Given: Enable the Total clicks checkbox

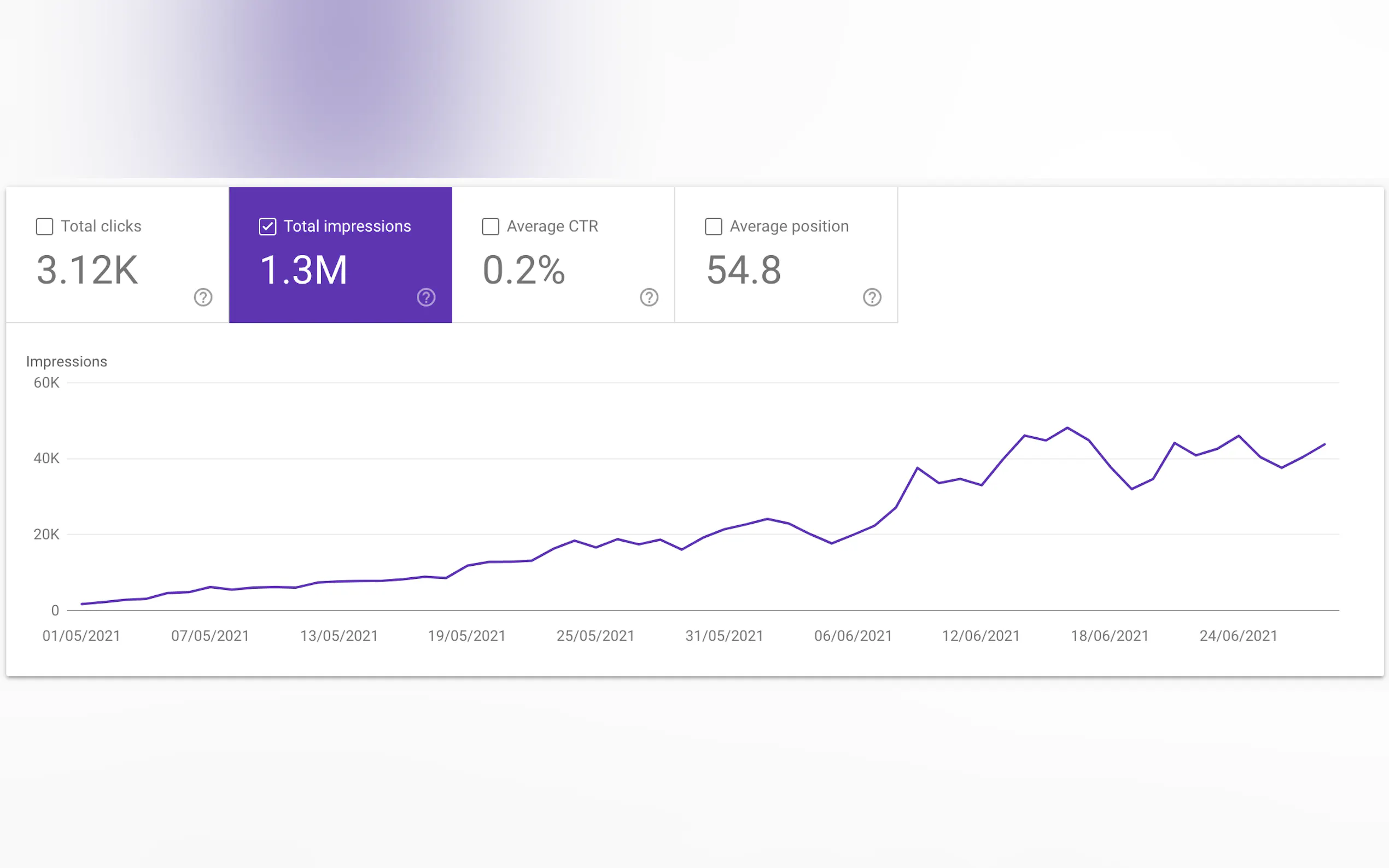Looking at the screenshot, I should [x=44, y=226].
